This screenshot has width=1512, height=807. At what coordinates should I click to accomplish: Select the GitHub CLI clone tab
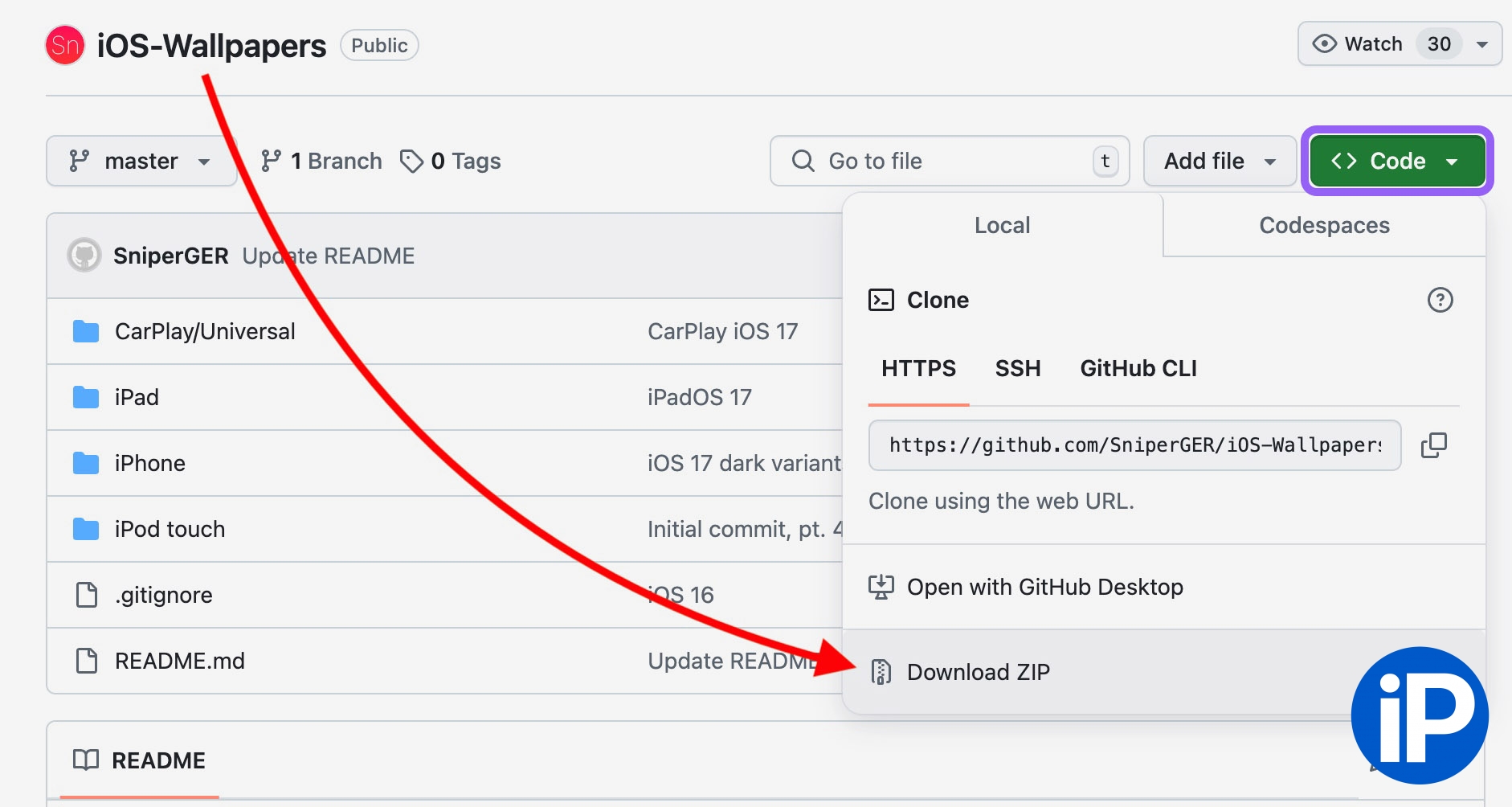click(x=1138, y=368)
